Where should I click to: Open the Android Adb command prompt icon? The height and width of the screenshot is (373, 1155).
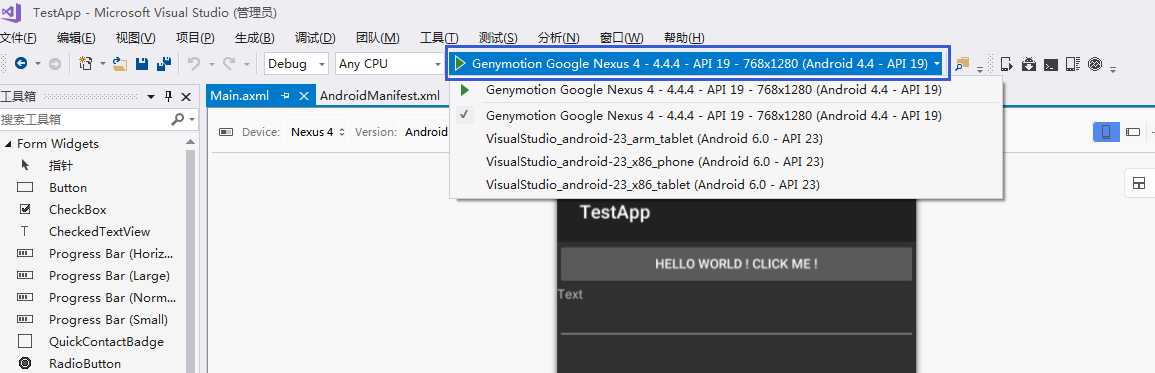tap(1051, 64)
